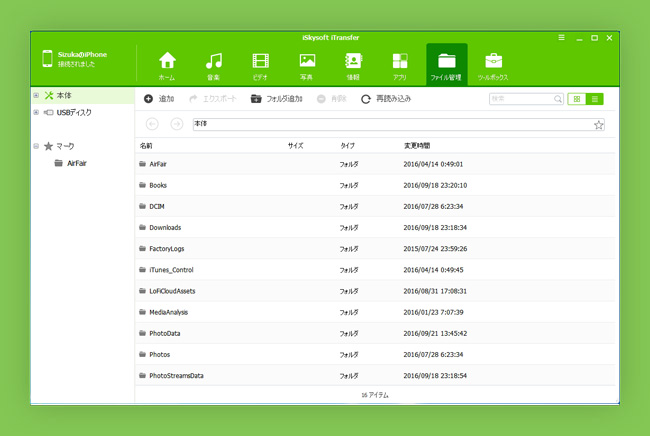Open the Information (情報) contacts tab

click(353, 65)
